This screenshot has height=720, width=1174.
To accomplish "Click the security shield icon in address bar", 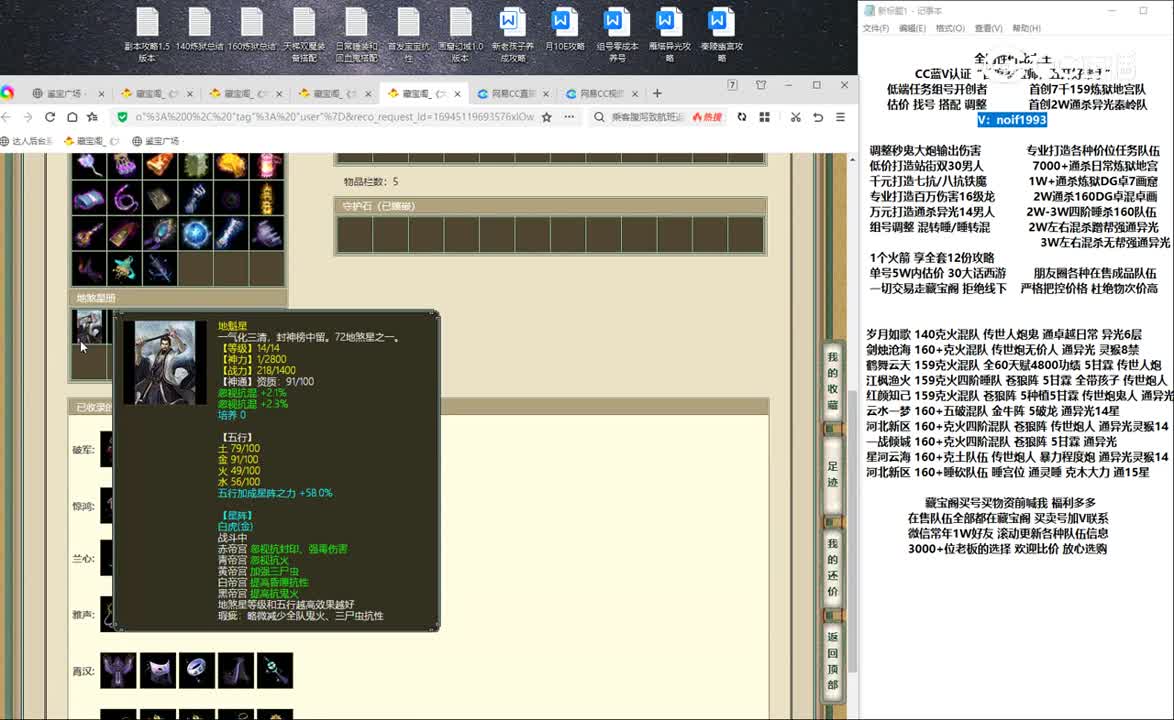I will [x=122, y=117].
